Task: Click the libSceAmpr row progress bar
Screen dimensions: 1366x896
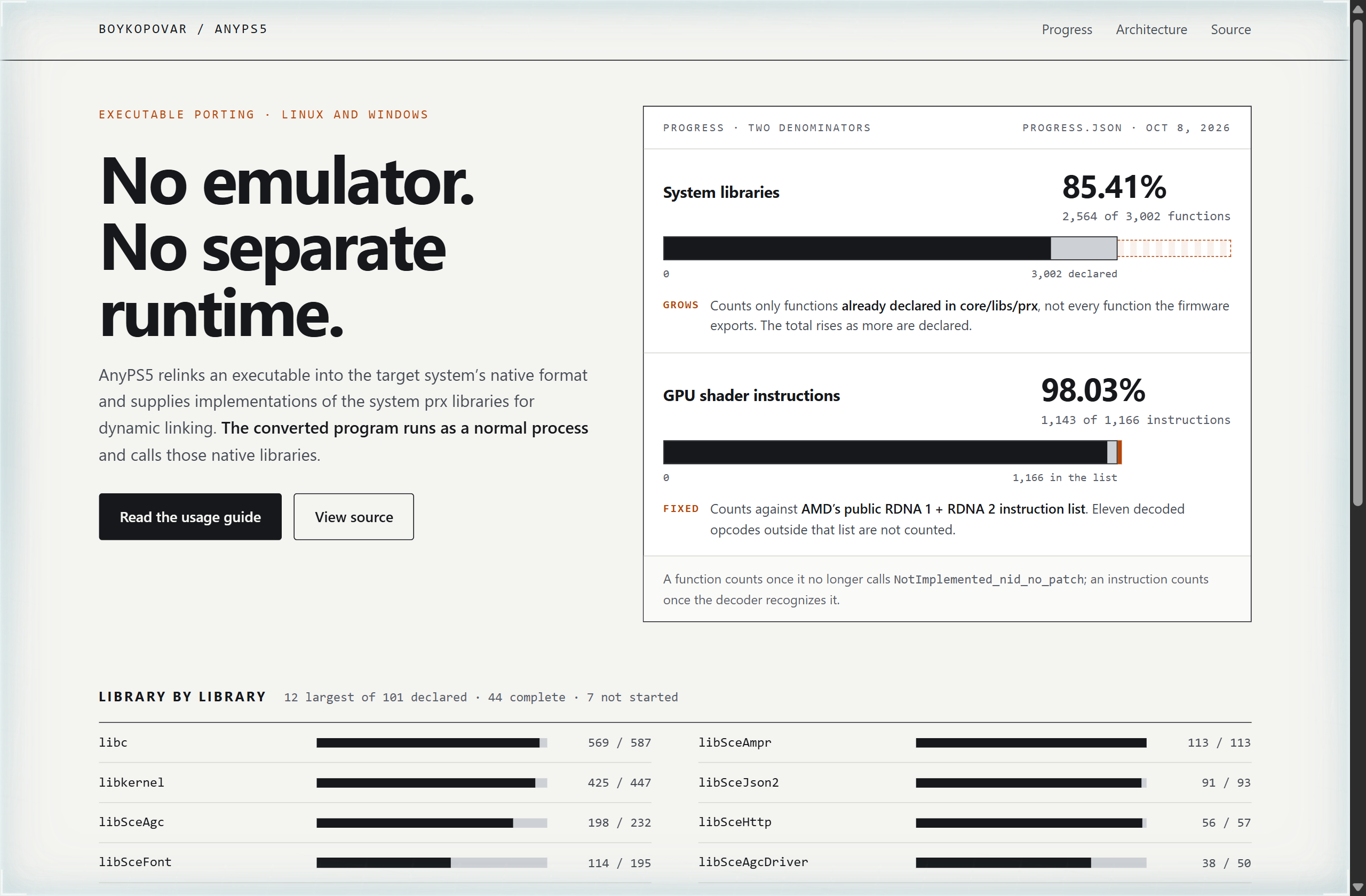Action: (x=1031, y=743)
